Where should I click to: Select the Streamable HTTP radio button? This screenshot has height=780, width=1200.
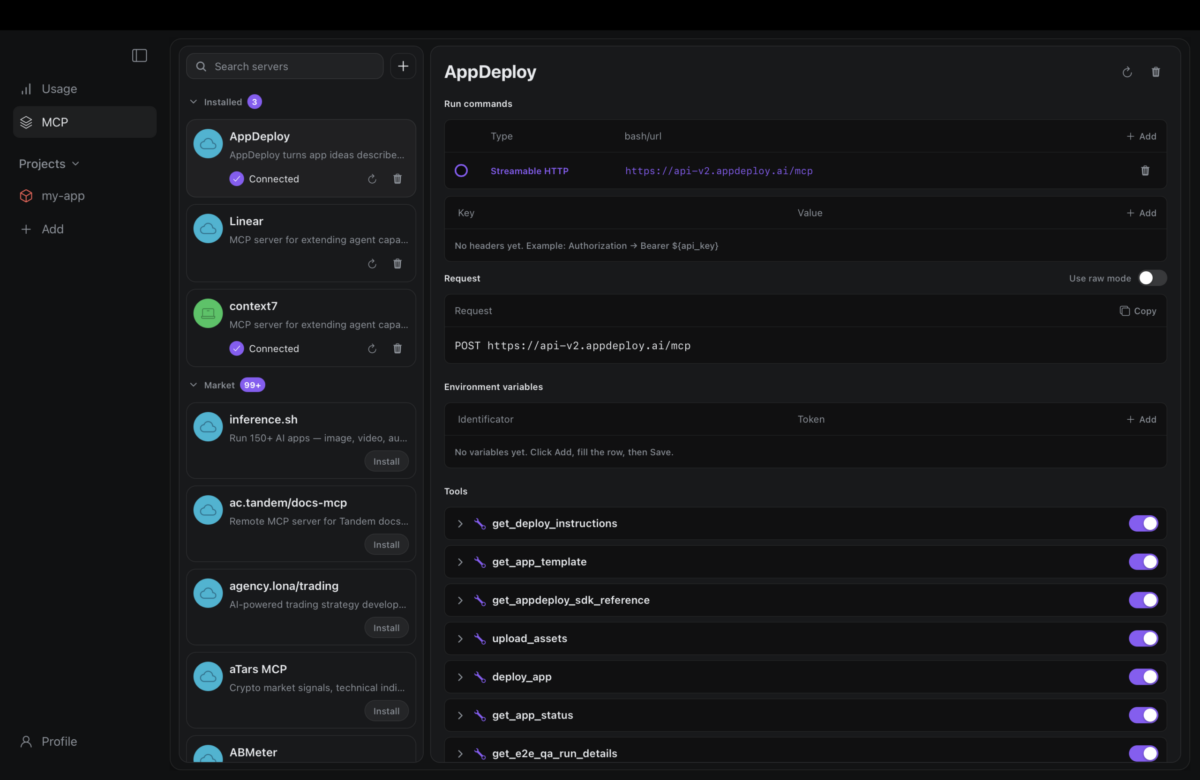pos(461,171)
